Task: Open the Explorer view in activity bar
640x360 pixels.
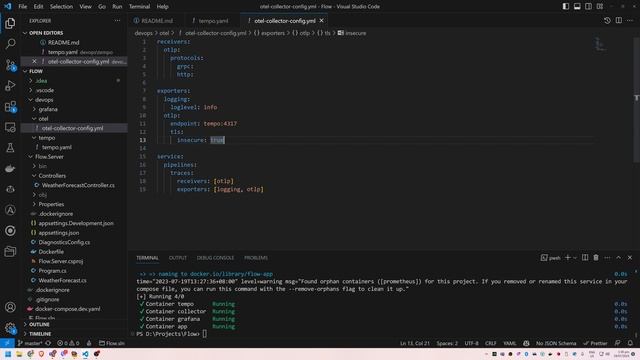Action: tap(10, 23)
